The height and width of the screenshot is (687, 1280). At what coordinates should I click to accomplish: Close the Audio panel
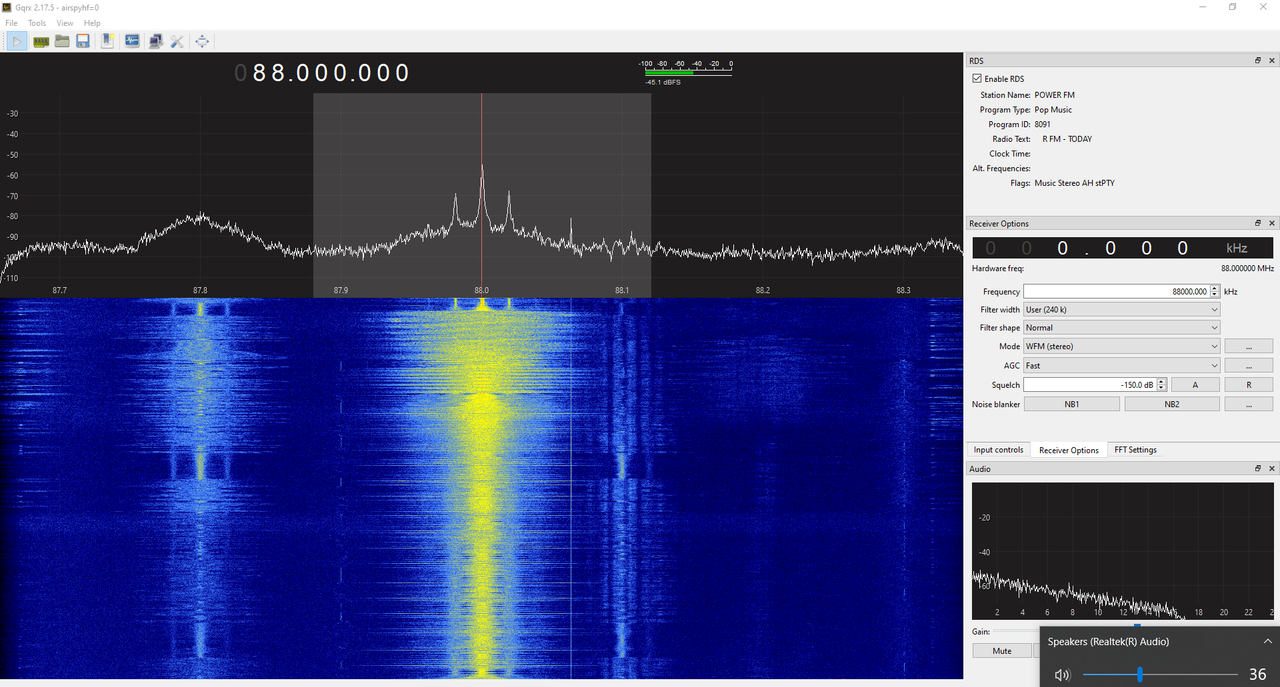pos(1272,468)
